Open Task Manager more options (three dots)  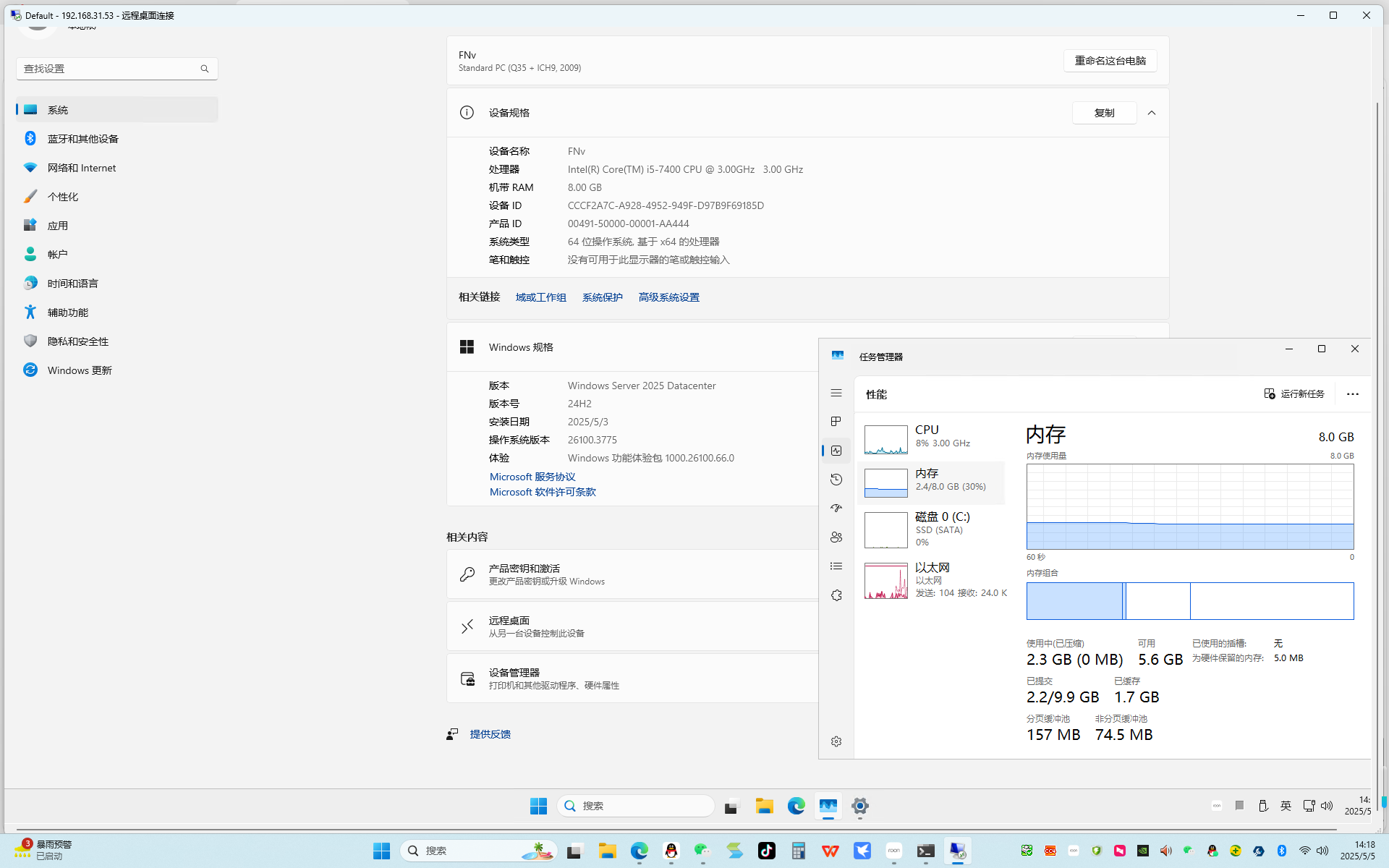point(1353,394)
